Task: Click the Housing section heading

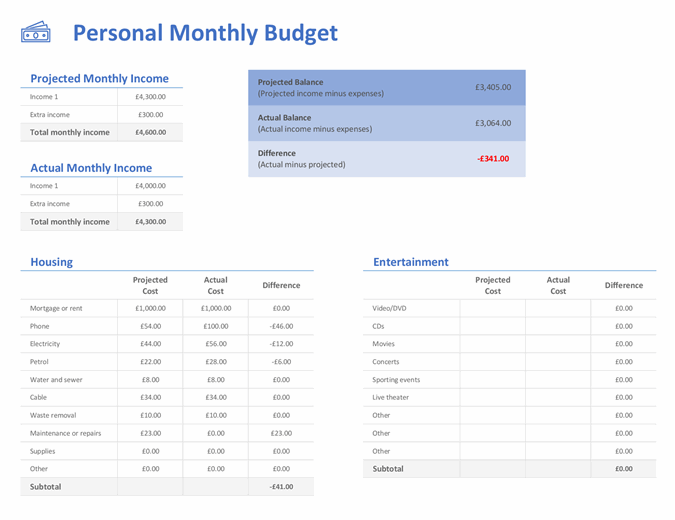Action: pos(51,262)
